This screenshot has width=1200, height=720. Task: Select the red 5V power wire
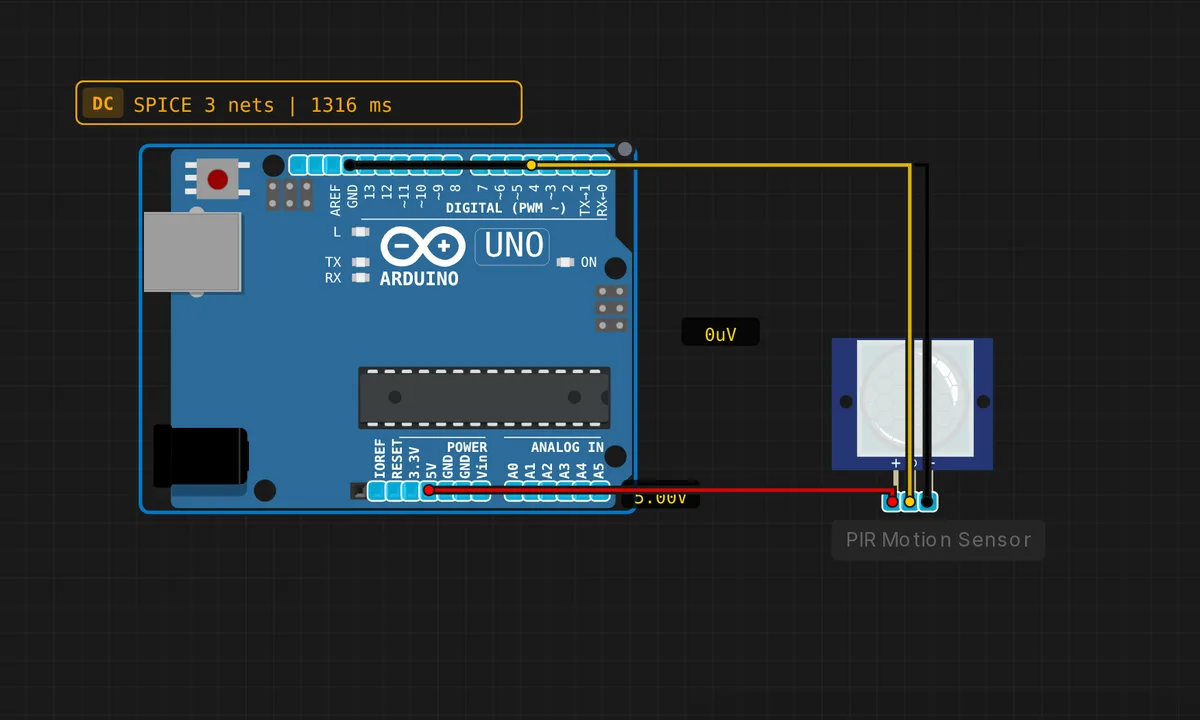660,490
